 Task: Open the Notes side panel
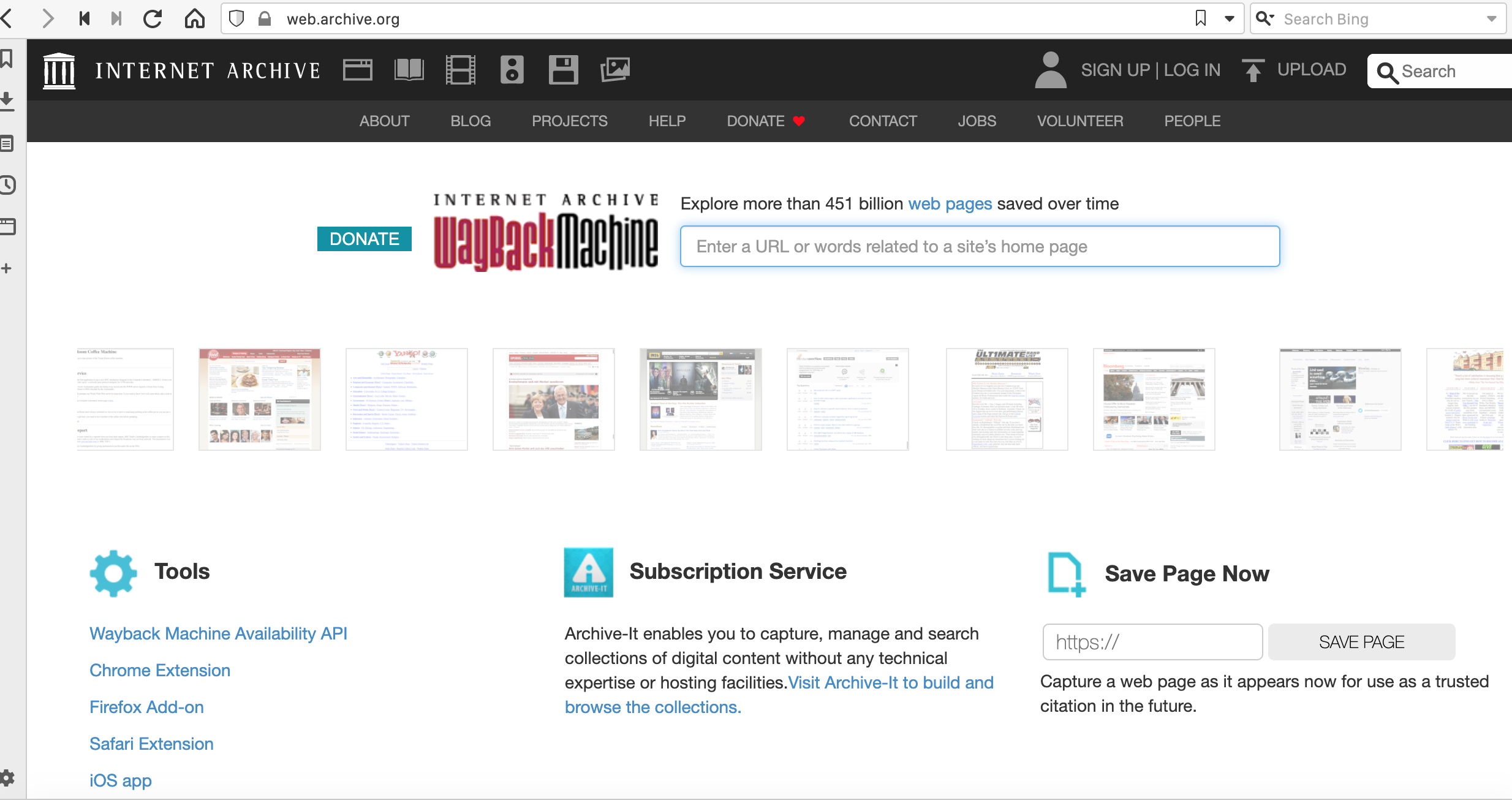7,143
